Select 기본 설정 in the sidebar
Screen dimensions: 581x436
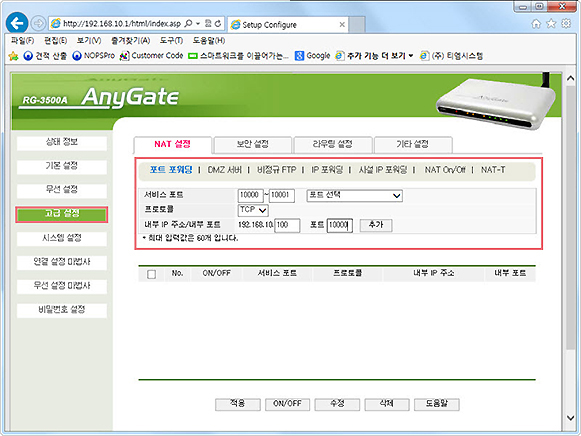pyautogui.click(x=62, y=167)
